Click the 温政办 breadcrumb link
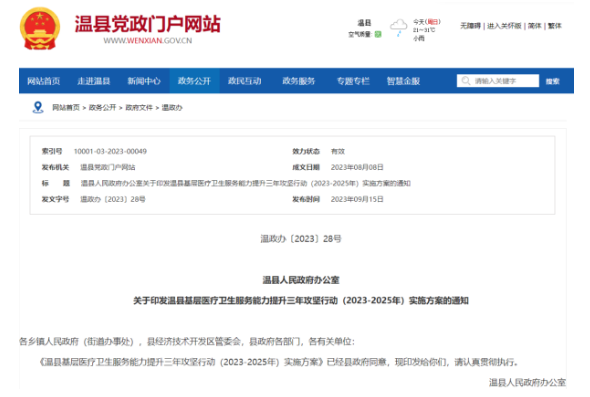Image resolution: width=590 pixels, height=397 pixels. point(172,108)
